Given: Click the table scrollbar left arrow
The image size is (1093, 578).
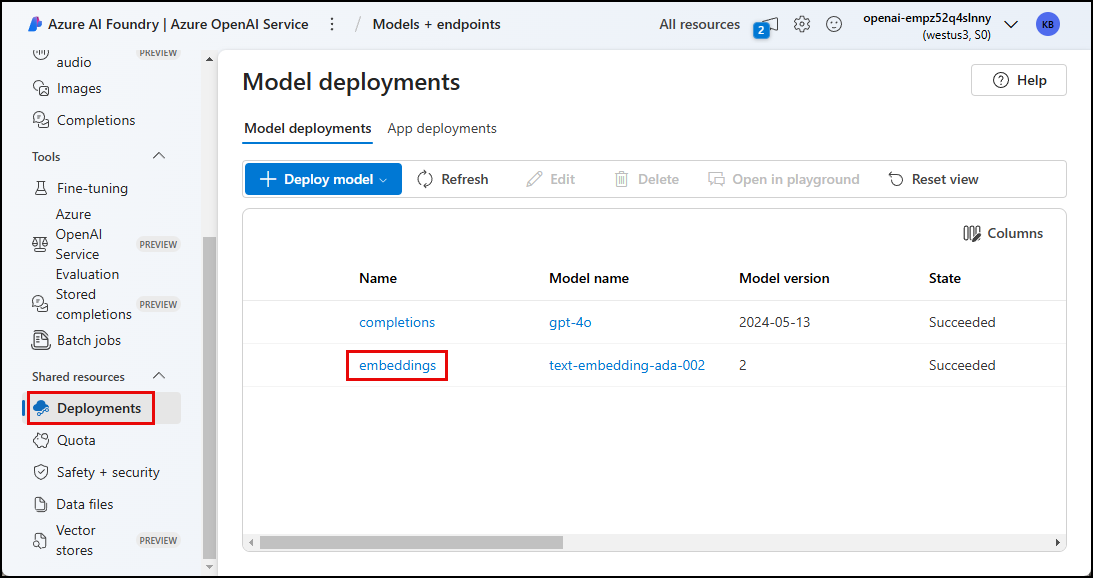Looking at the screenshot, I should [252, 542].
